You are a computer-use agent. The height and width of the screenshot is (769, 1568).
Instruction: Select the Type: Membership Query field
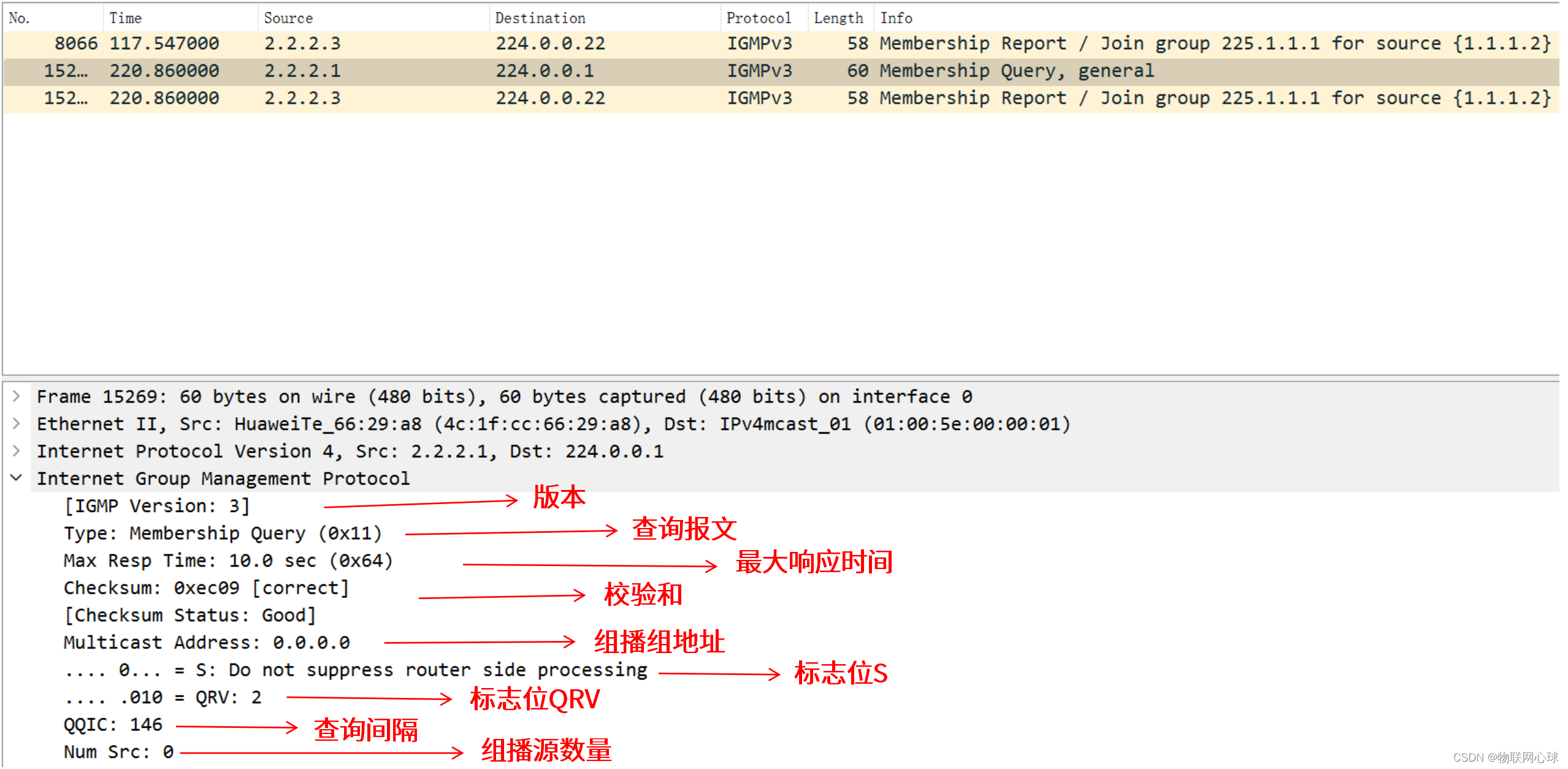coord(221,533)
